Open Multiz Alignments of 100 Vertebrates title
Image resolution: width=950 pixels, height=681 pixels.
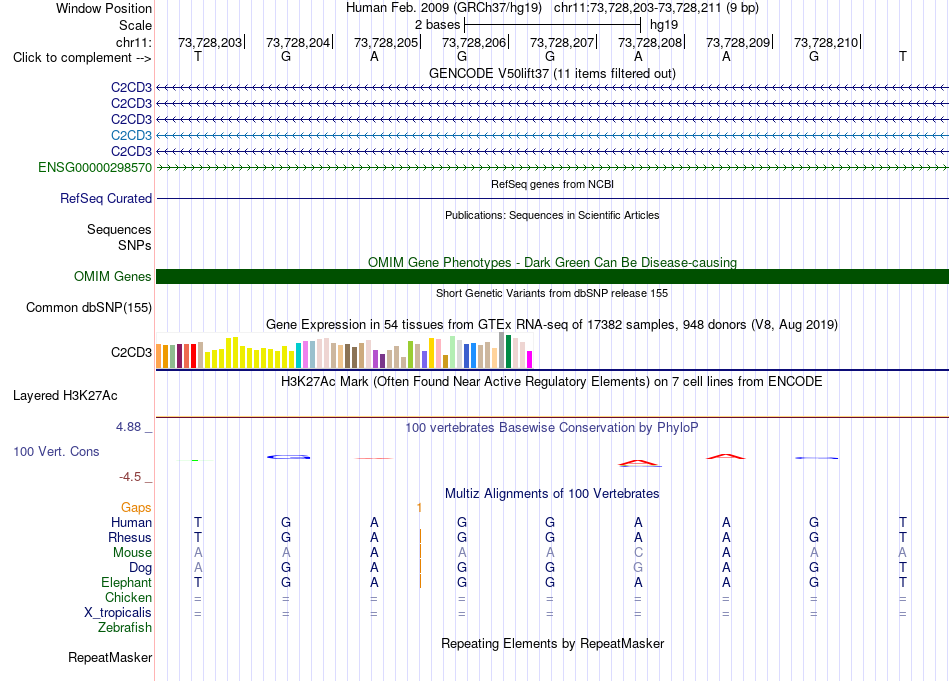553,493
